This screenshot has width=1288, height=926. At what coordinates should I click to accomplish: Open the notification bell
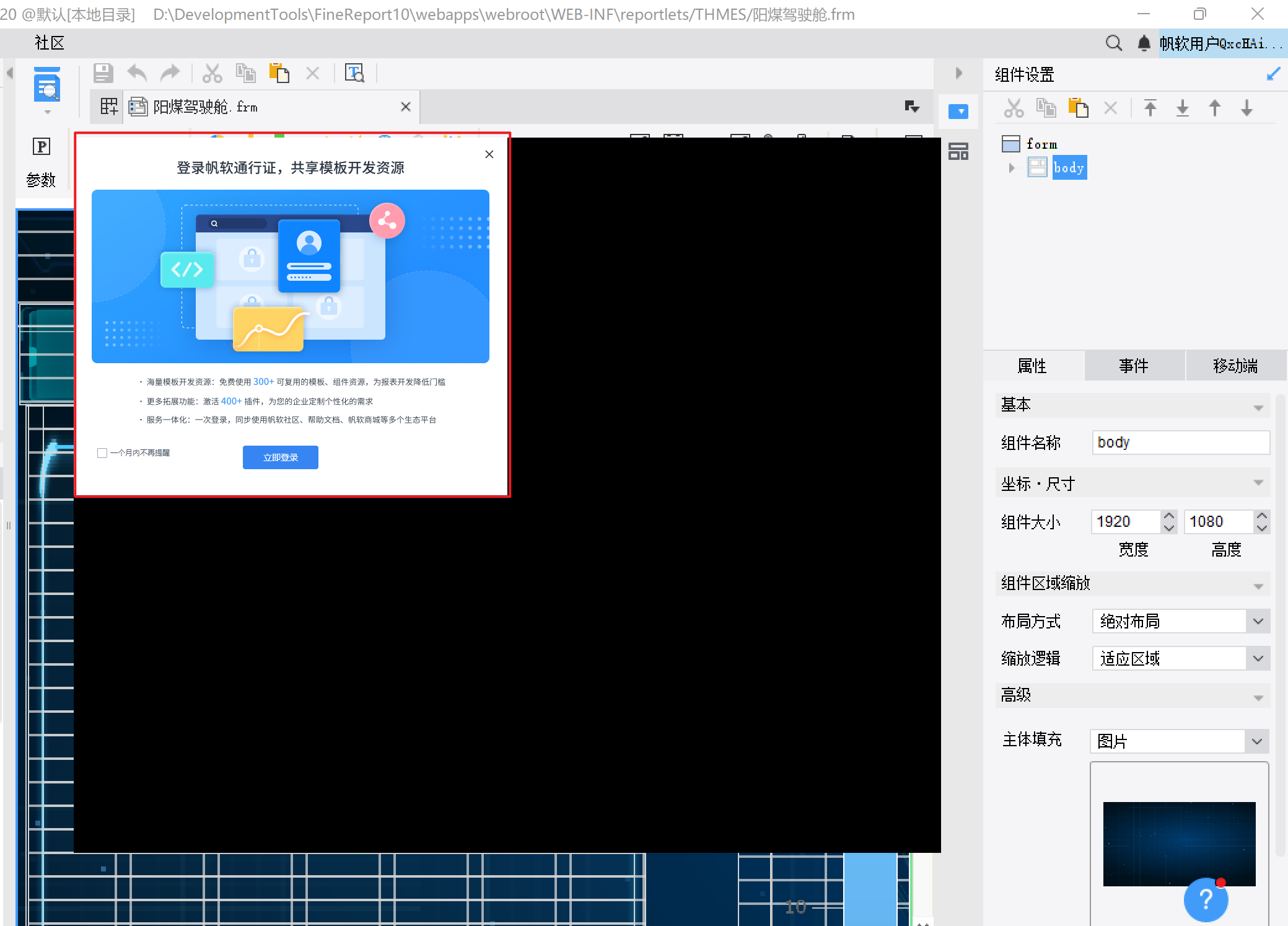pyautogui.click(x=1144, y=43)
